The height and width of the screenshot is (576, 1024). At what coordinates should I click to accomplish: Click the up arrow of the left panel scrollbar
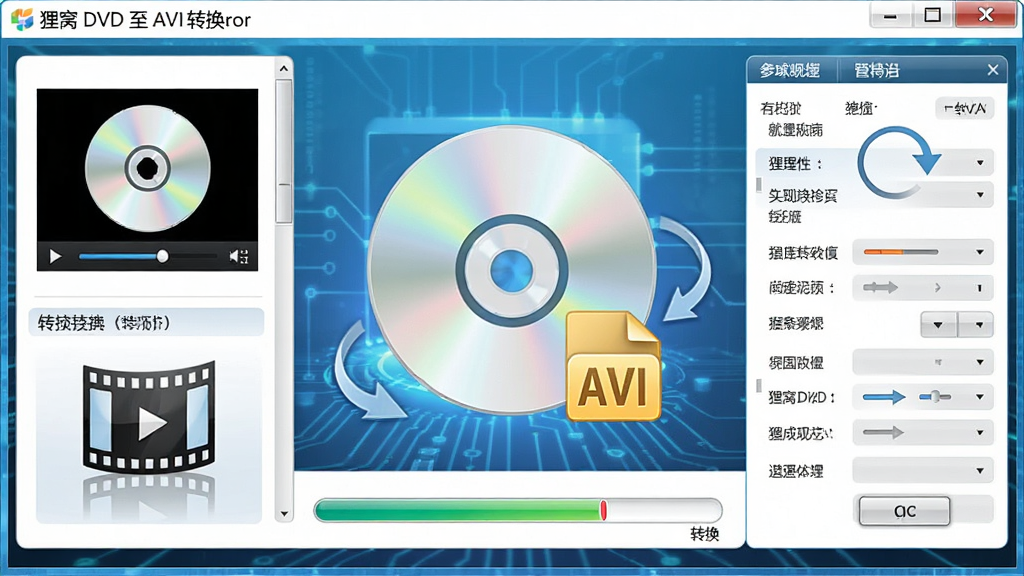pyautogui.click(x=283, y=69)
